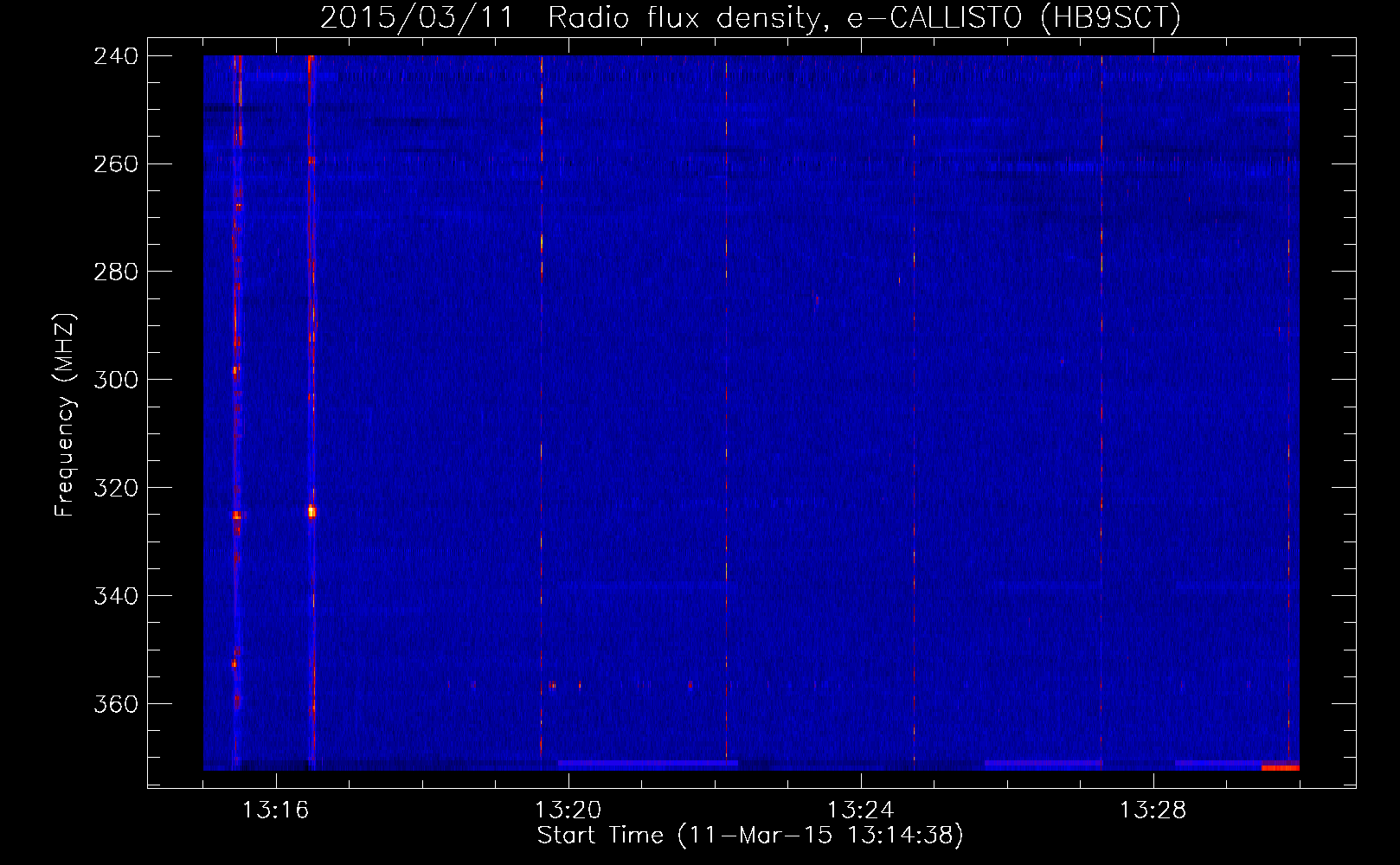This screenshot has height=865, width=1400.
Task: Click the 320 frequency tick label
Action: tap(116, 489)
